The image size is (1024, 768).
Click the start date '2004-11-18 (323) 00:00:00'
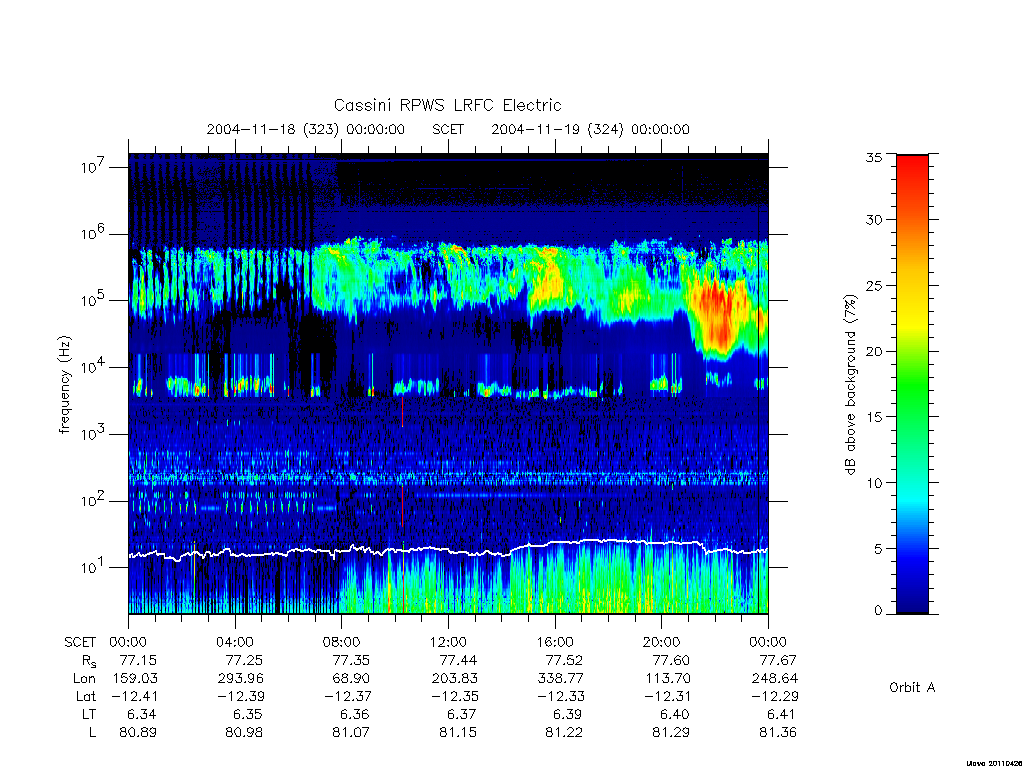point(306,129)
